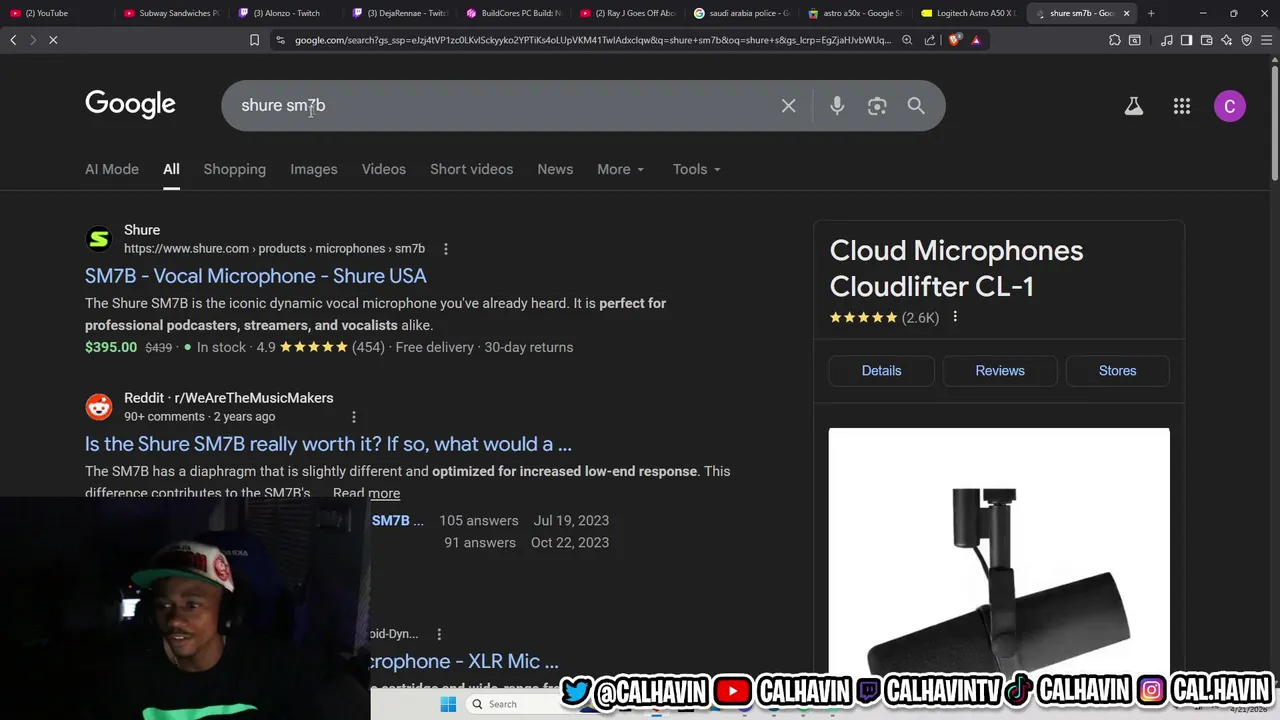
Task: Open Google Lens image search icon
Action: click(x=877, y=105)
